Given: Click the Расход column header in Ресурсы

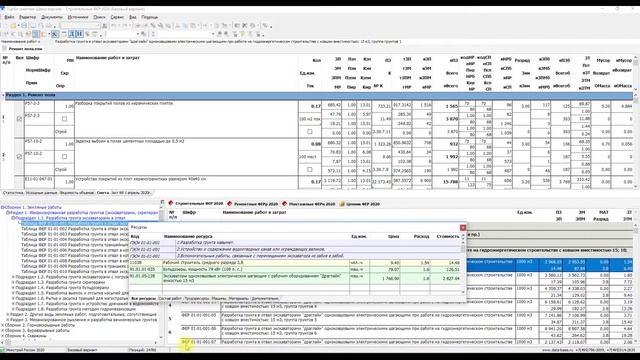Looking at the screenshot, I should coord(421,236).
